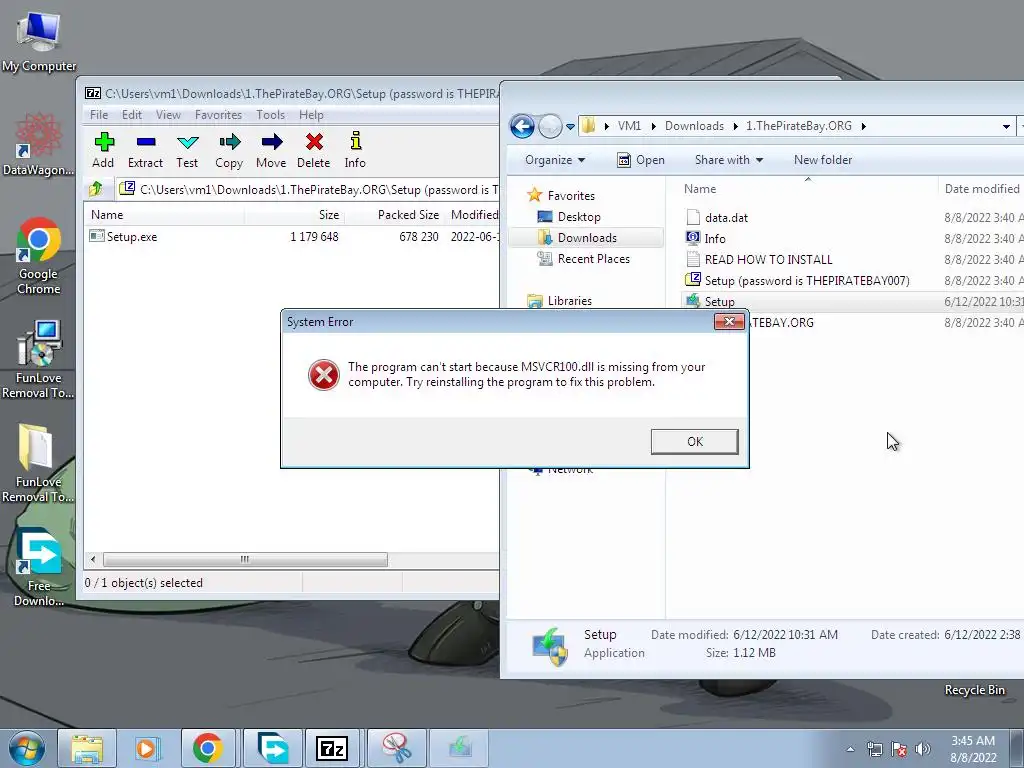Close the System Error dialog
The image size is (1024, 768).
729,321
